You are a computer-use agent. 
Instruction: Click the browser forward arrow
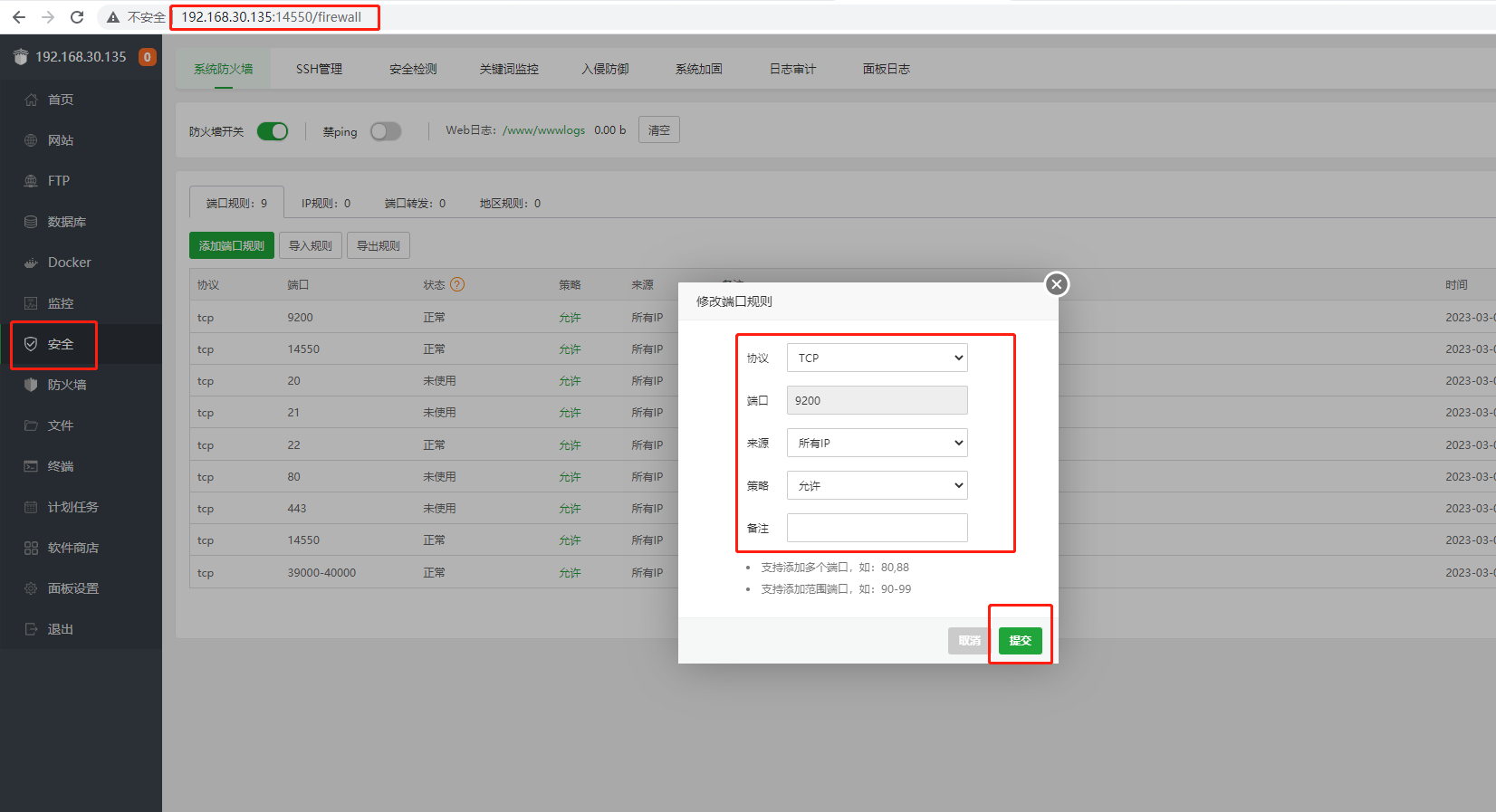[48, 17]
